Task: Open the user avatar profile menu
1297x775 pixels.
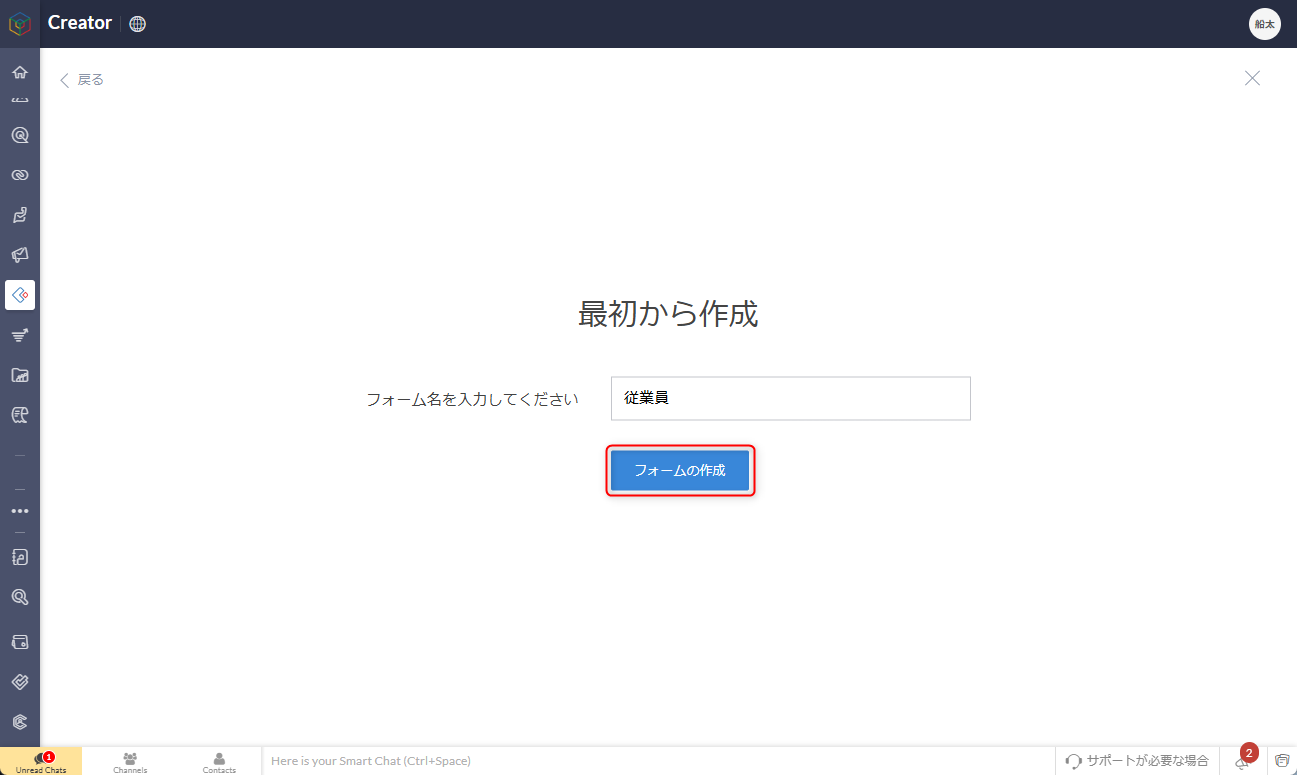Action: tap(1264, 24)
